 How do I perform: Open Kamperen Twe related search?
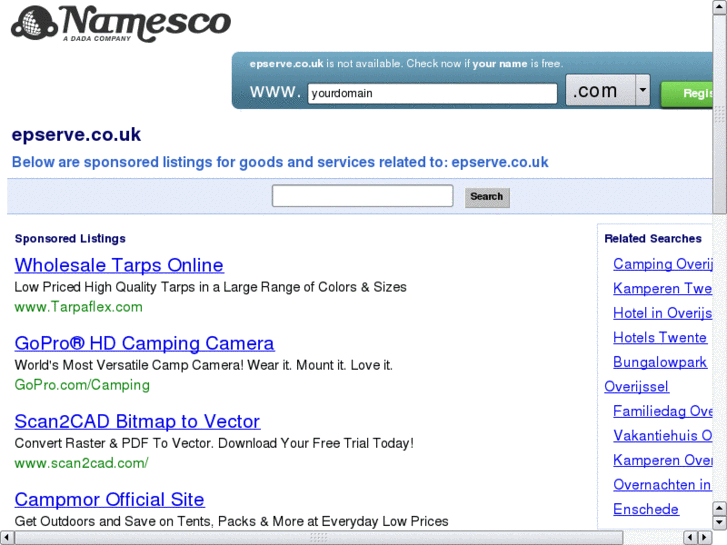[x=663, y=289]
